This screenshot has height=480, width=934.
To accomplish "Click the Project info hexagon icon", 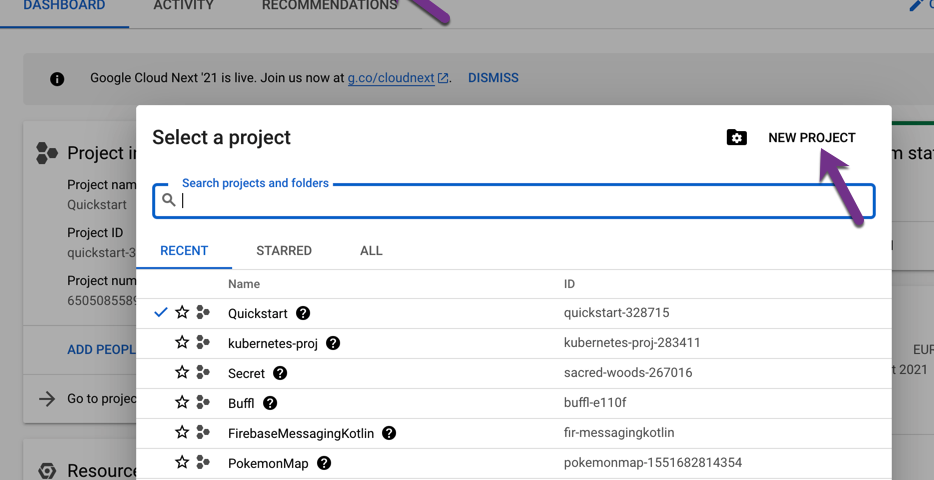I will 46,153.
